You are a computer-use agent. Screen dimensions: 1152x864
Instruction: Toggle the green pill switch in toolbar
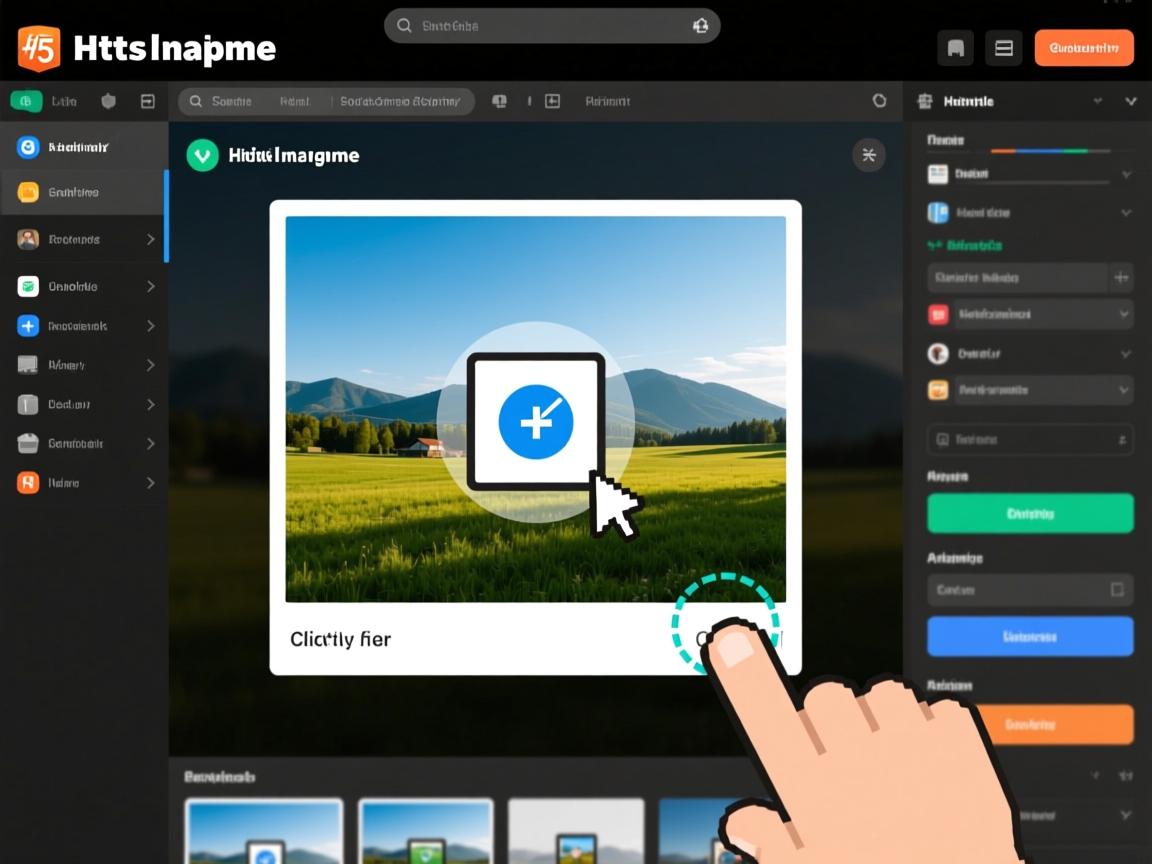tap(26, 101)
